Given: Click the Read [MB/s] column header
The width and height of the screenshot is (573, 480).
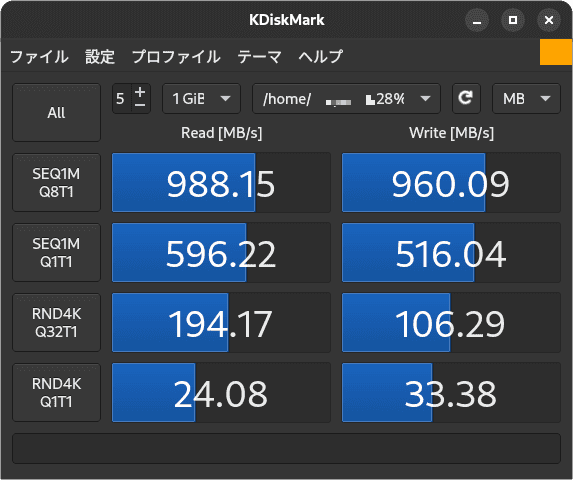Looking at the screenshot, I should tap(221, 133).
